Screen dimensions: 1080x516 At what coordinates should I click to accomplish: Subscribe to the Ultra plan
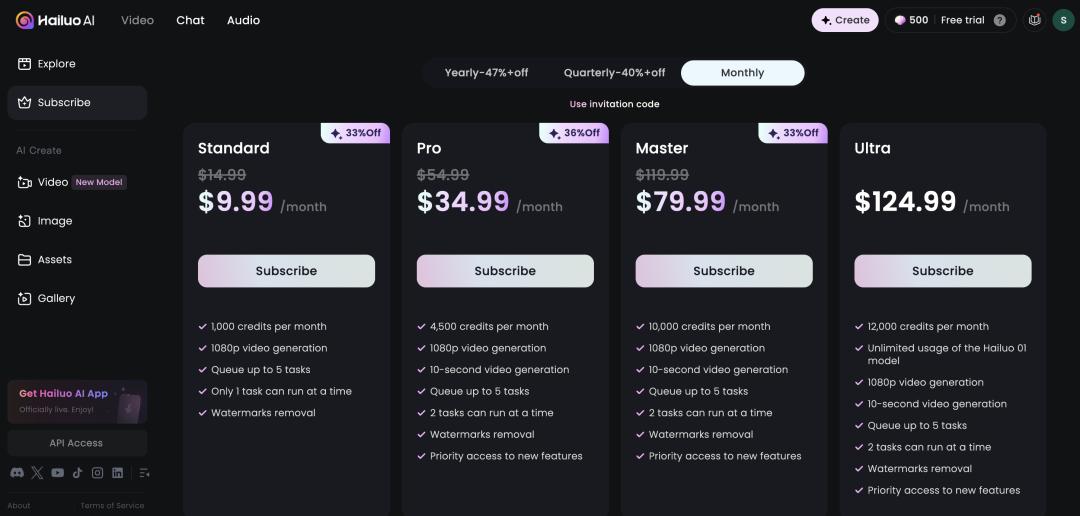click(x=942, y=271)
